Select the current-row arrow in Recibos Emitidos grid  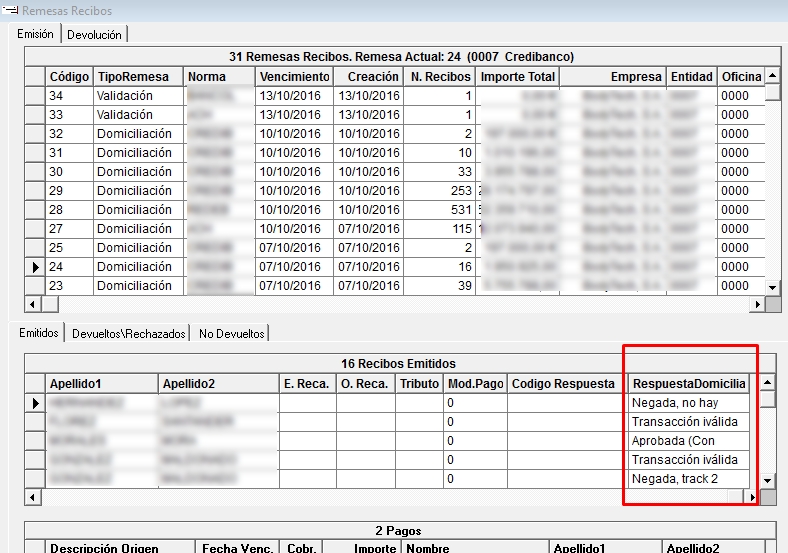click(35, 403)
